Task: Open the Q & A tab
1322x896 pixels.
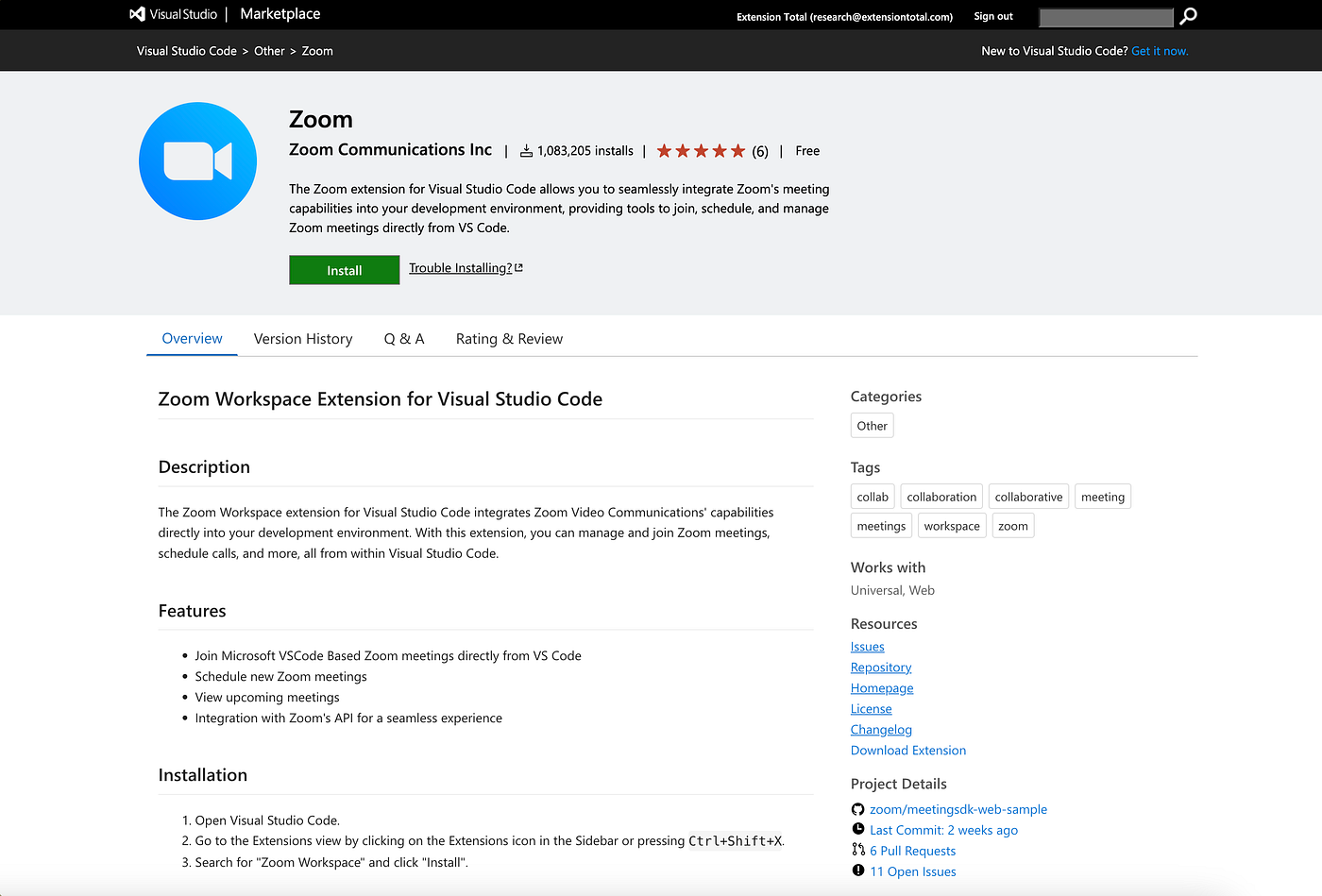Action: click(404, 339)
